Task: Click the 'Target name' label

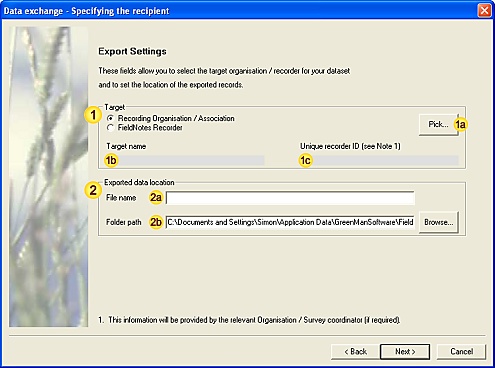Action: pos(126,146)
